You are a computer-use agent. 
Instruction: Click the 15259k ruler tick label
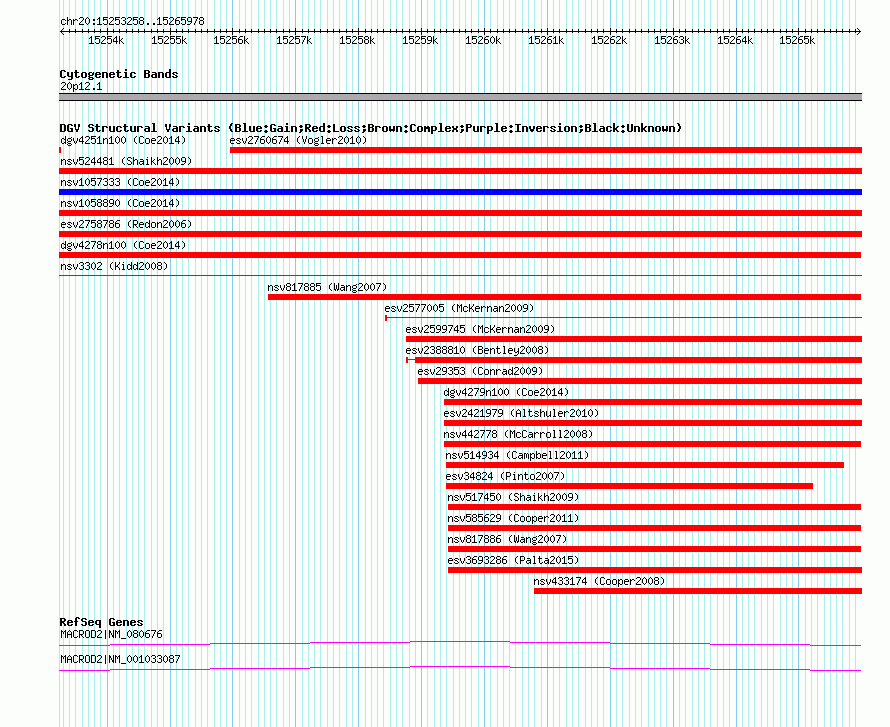tap(420, 40)
